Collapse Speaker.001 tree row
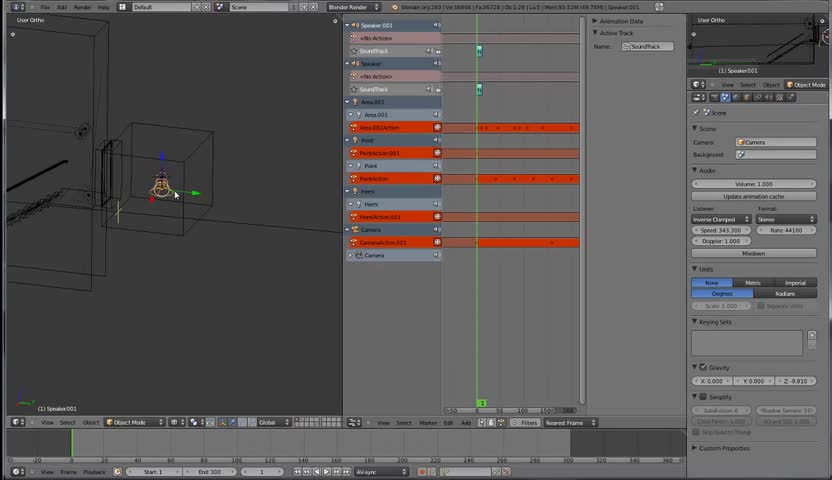832x480 pixels. [x=348, y=25]
